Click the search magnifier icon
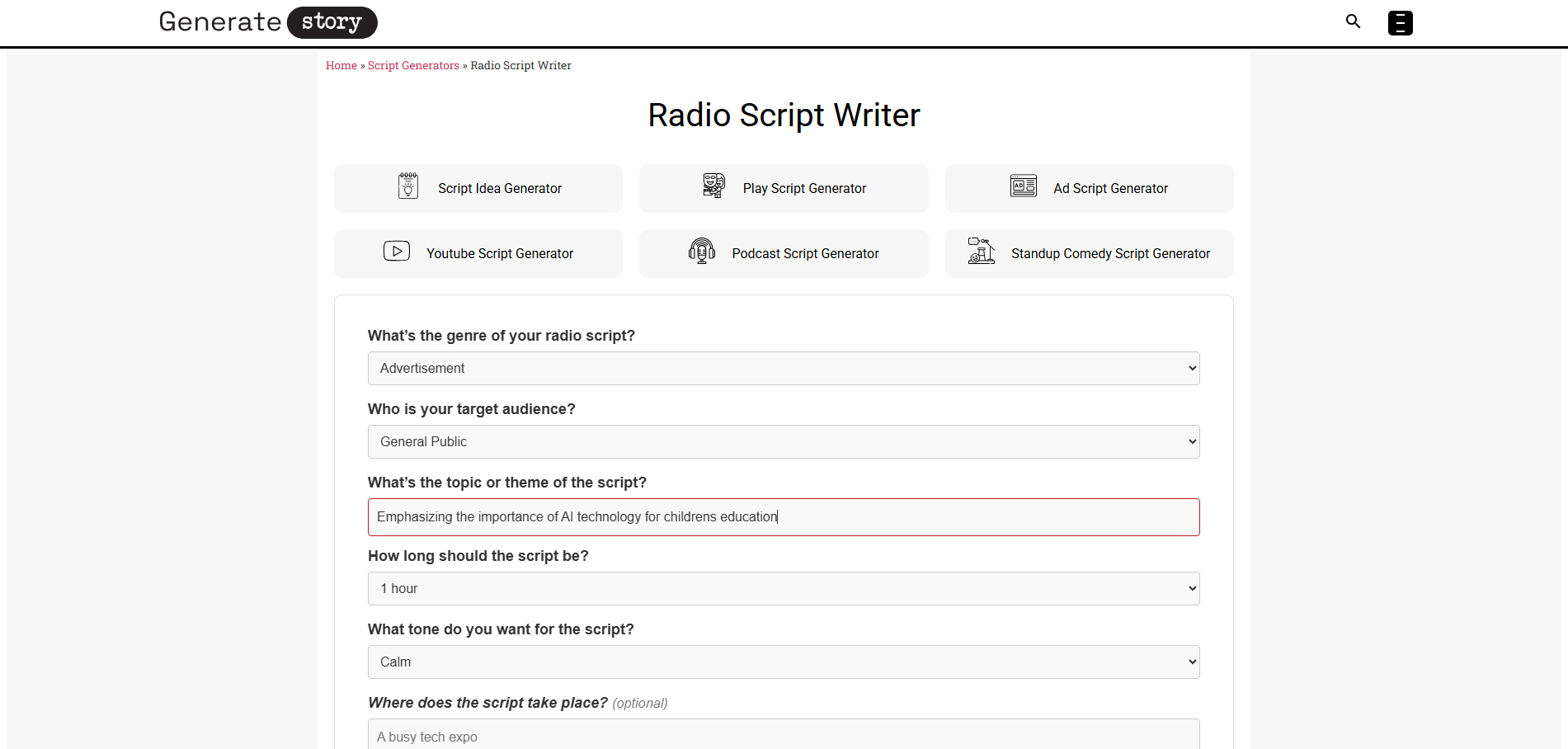The width and height of the screenshot is (1568, 749). 1353,21
